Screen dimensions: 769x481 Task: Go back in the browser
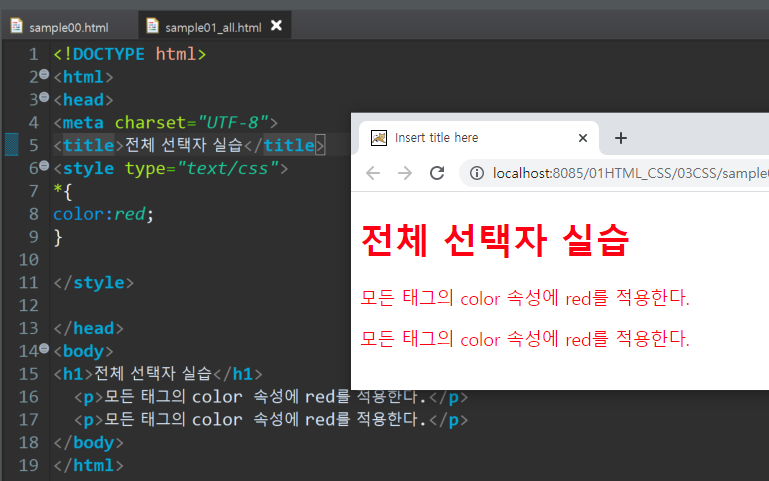[x=373, y=173]
